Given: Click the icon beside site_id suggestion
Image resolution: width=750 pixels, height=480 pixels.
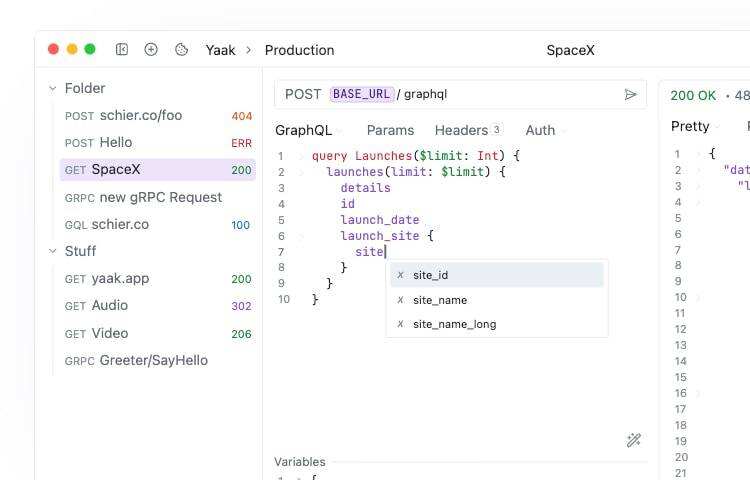Looking at the screenshot, I should [x=401, y=275].
